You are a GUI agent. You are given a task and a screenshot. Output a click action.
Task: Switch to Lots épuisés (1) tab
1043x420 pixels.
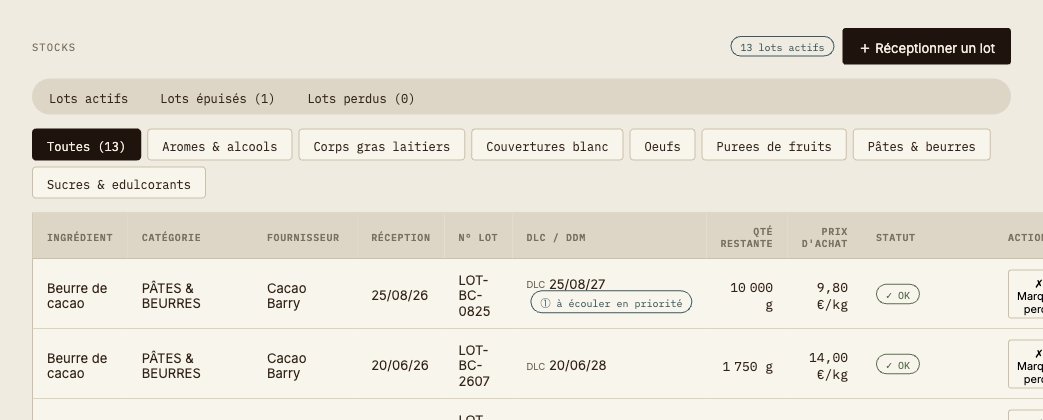tap(218, 99)
